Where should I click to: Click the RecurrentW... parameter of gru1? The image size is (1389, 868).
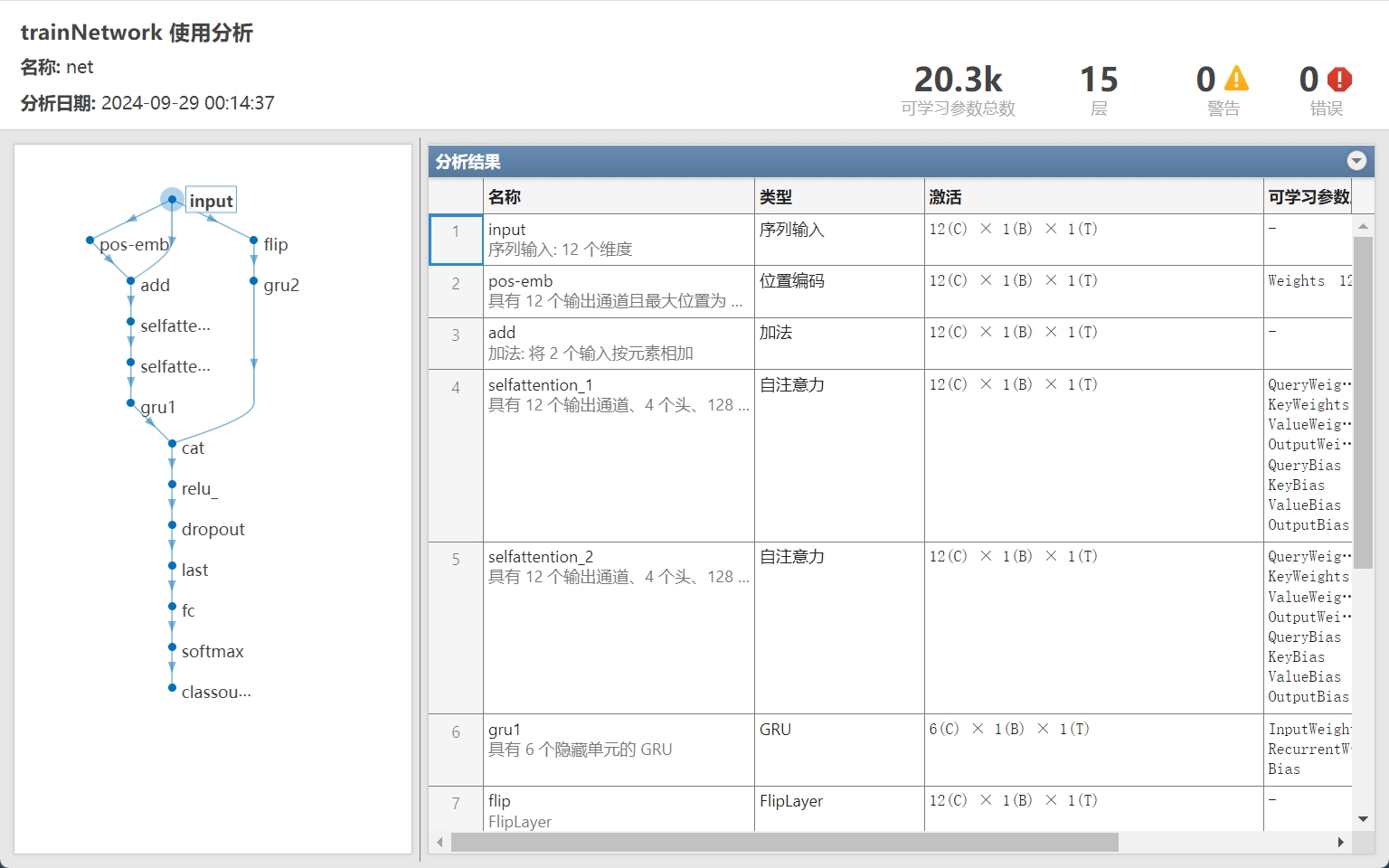coord(1309,750)
